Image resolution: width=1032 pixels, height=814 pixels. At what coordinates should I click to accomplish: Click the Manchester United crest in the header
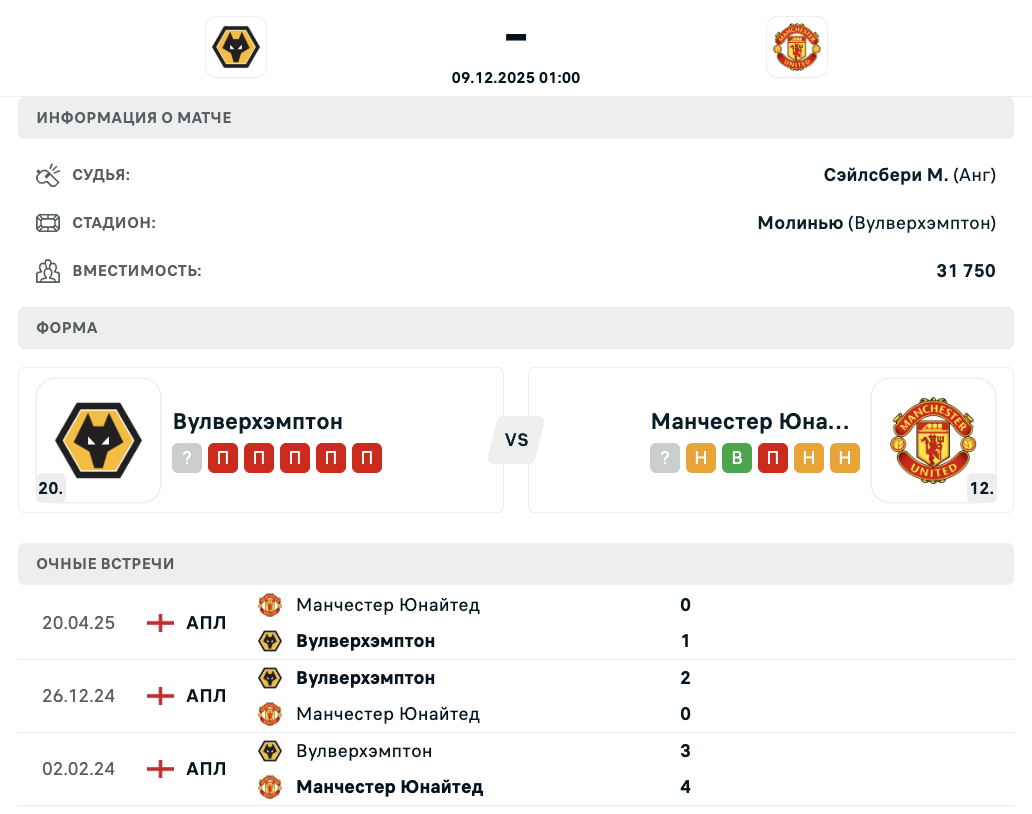(797, 47)
